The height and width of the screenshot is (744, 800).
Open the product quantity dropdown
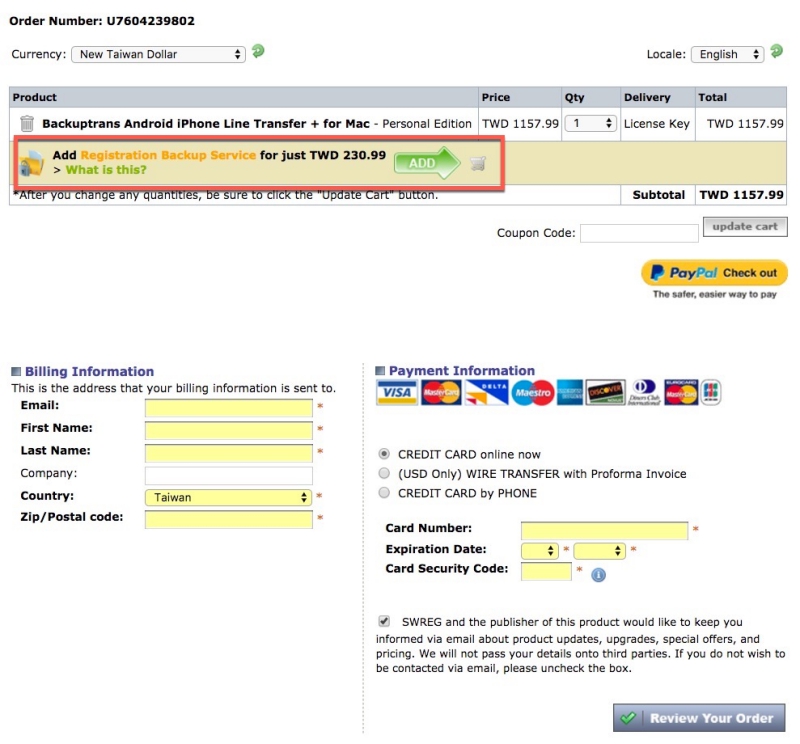(x=590, y=124)
